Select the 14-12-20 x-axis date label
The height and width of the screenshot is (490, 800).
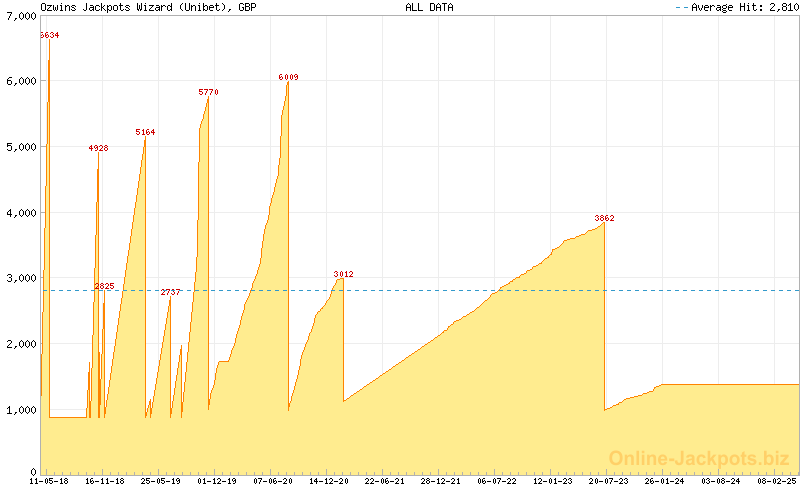point(329,481)
